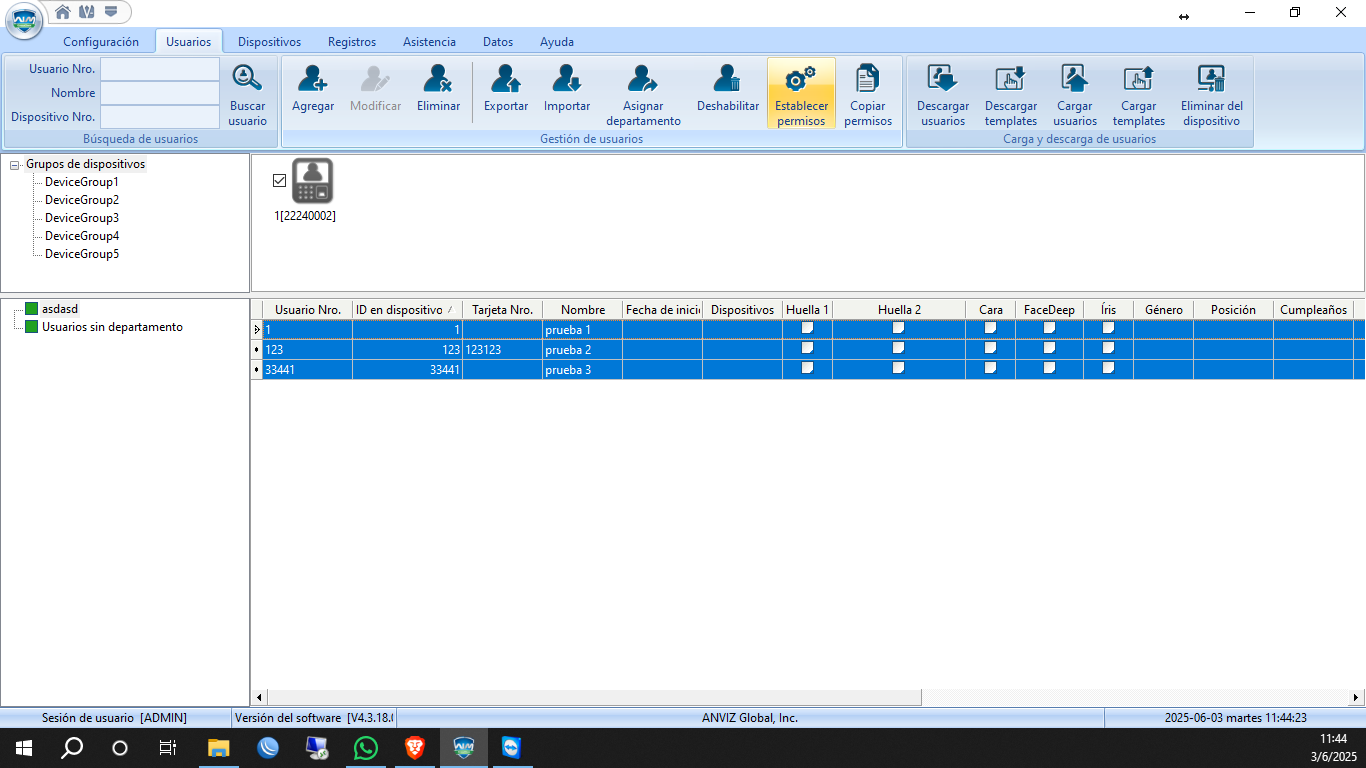1366x768 pixels.
Task: Click the Tarjeta Nro. column header
Action: (x=502, y=310)
